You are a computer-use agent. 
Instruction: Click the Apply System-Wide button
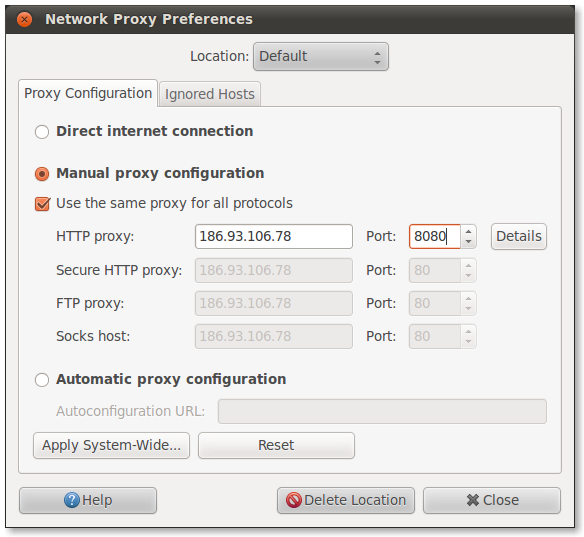(x=111, y=445)
